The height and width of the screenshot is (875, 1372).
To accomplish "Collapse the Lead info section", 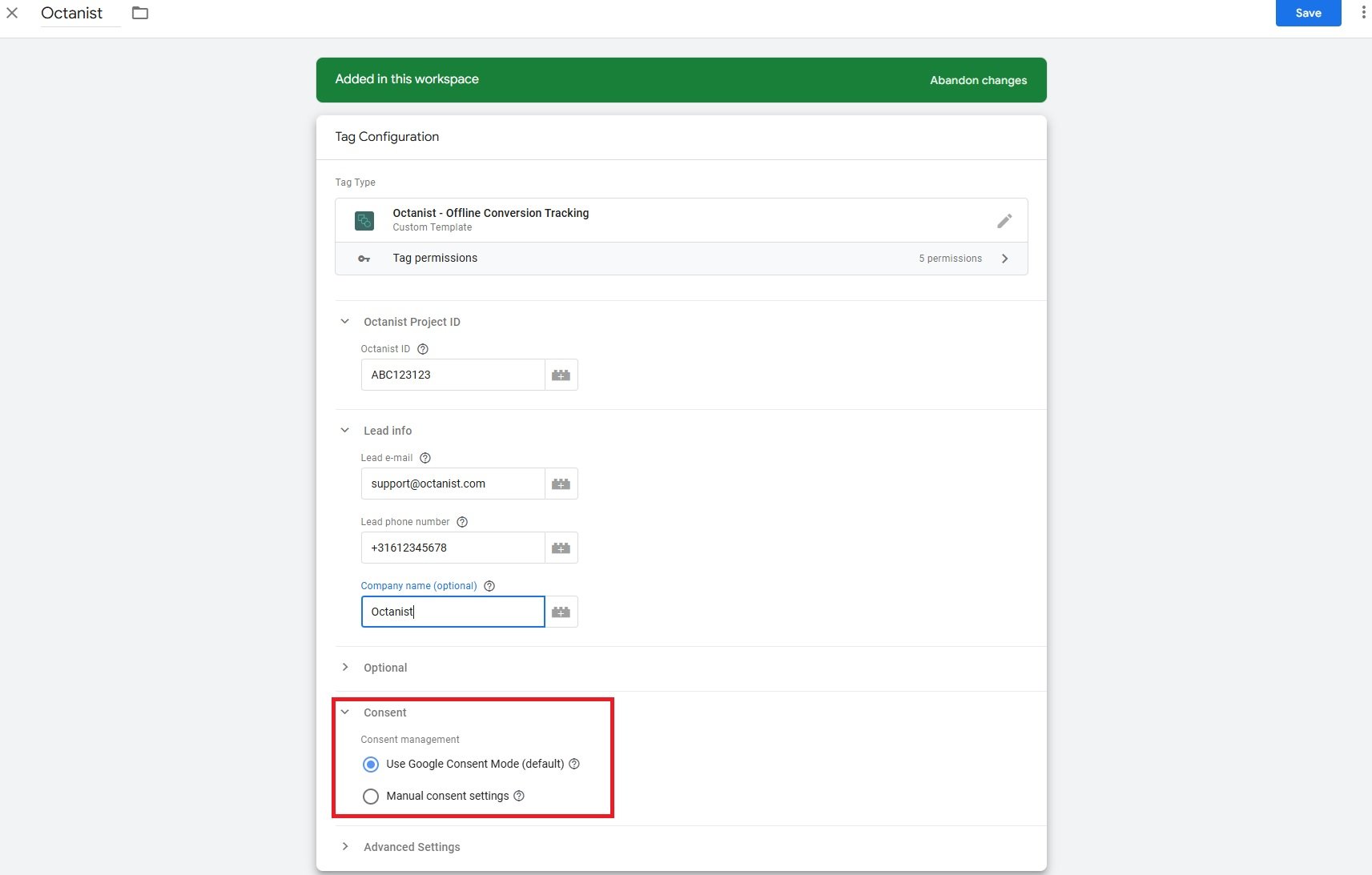I will (x=345, y=431).
